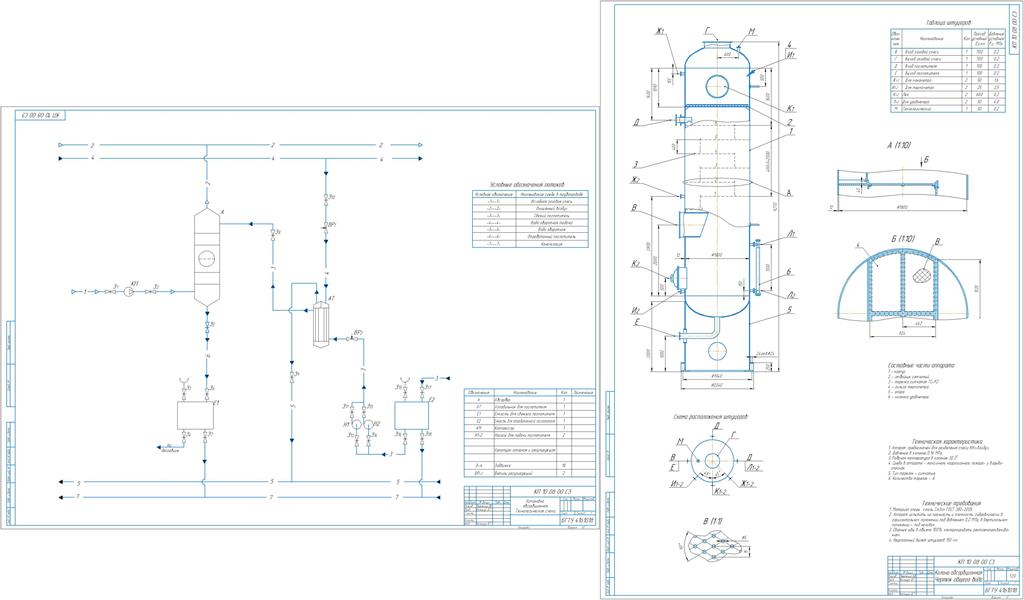Image resolution: width=1024 pixels, height=600 pixels.
Task: Select the circular opening in the column skirt
Action: (716, 351)
